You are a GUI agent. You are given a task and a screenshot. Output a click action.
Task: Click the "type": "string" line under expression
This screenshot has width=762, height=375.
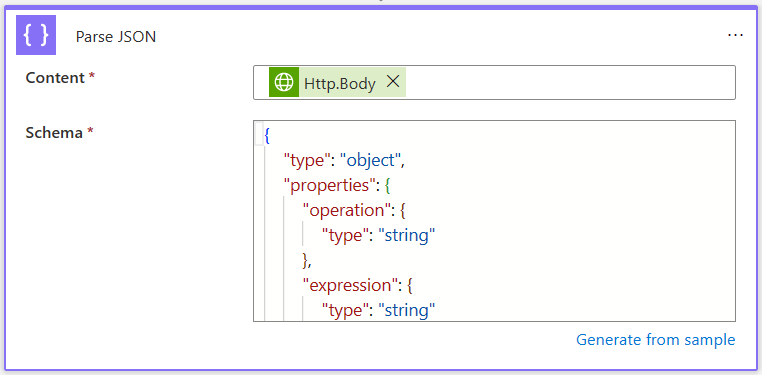point(379,310)
